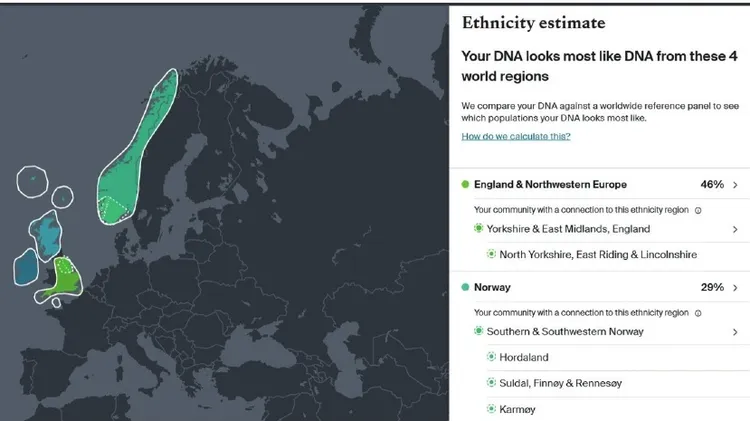Click community icon beside Karmøy
750x421 pixels.
click(491, 409)
